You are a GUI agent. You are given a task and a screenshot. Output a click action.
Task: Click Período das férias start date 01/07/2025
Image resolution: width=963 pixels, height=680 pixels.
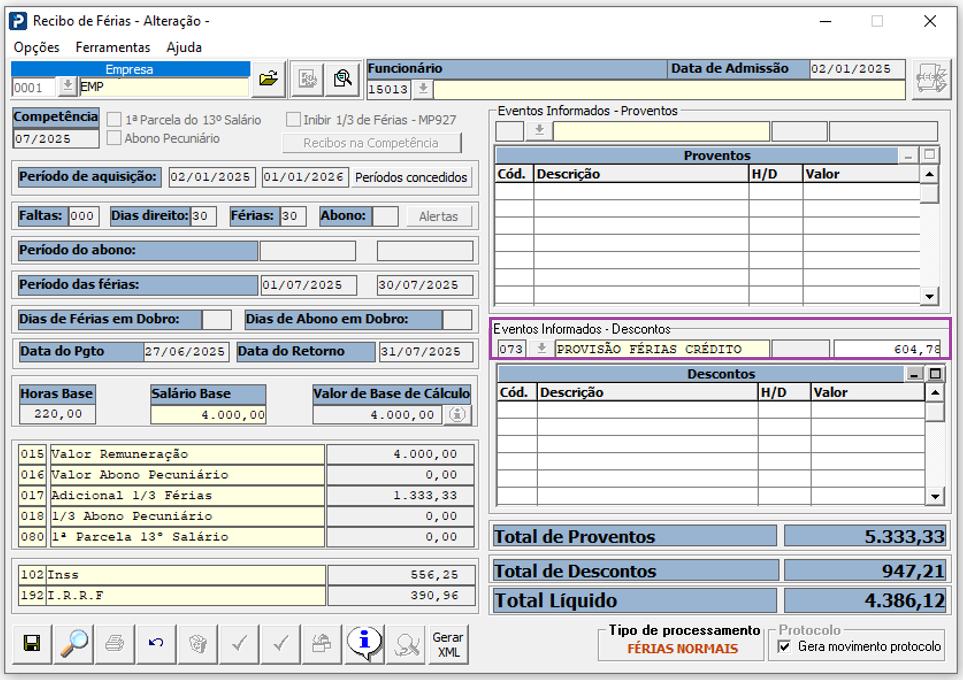coord(308,285)
